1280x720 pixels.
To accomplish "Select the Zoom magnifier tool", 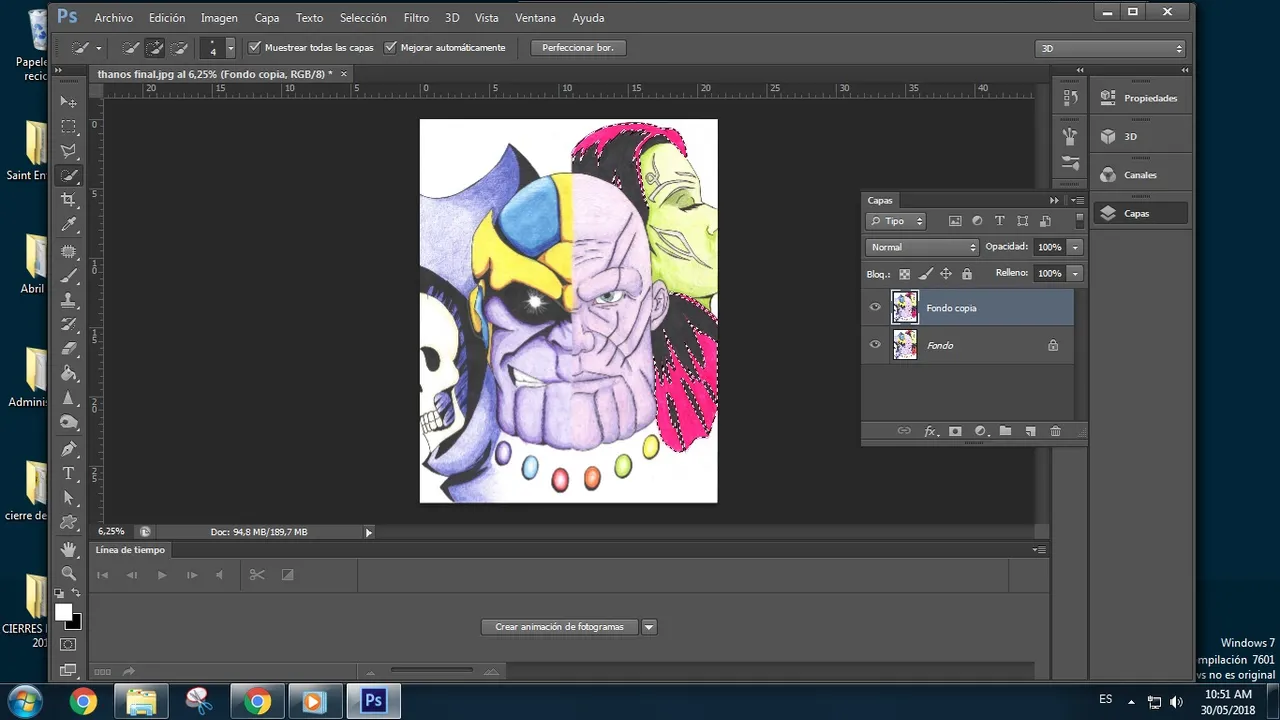I will (x=68, y=573).
